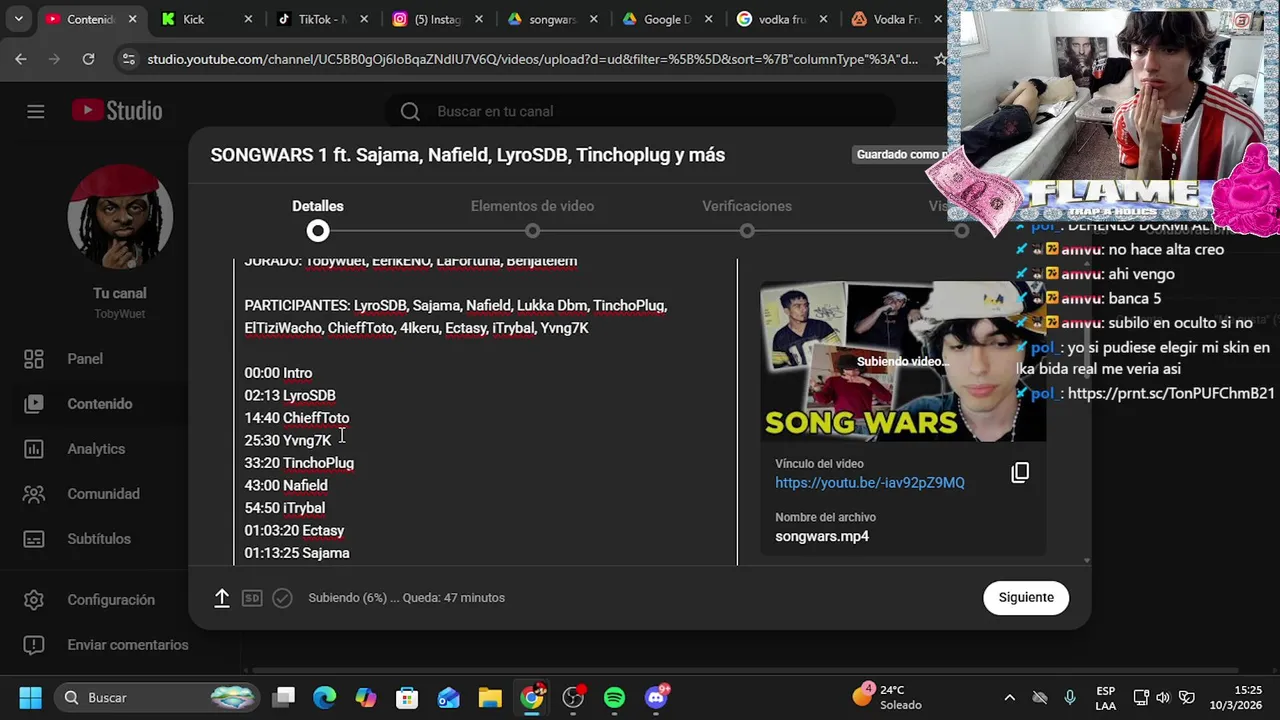Open Task View from the taskbar

[x=284, y=697]
